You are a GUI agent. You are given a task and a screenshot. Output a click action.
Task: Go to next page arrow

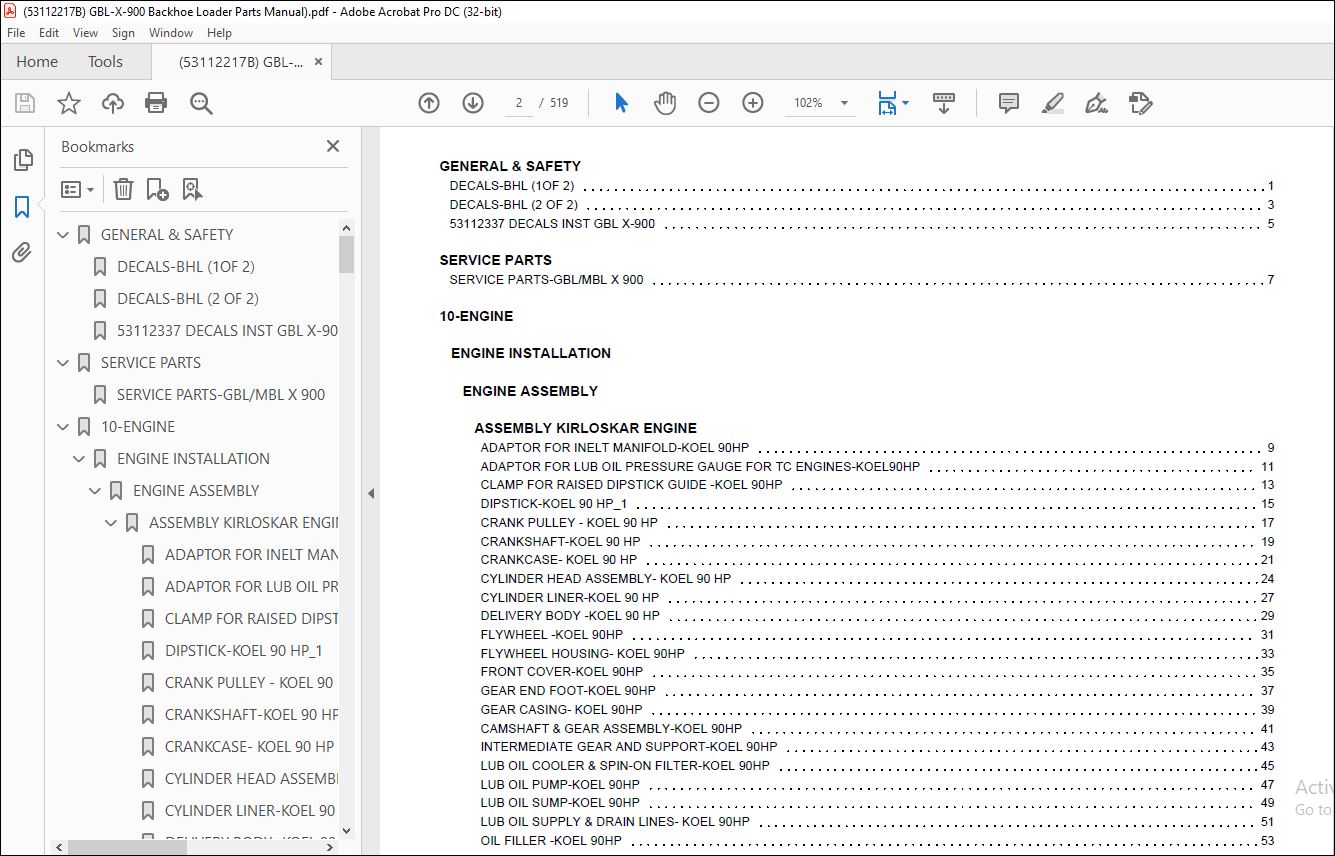click(473, 103)
